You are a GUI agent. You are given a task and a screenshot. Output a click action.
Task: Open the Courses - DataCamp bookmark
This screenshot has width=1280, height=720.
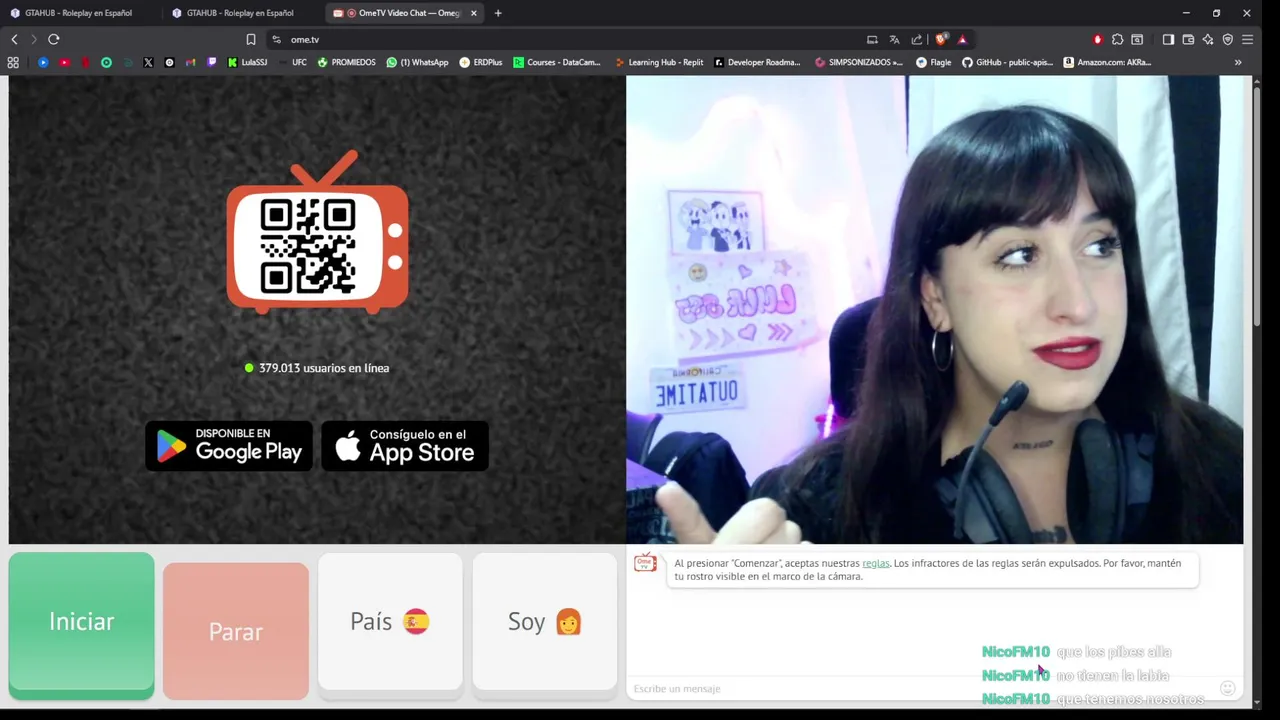[558, 62]
